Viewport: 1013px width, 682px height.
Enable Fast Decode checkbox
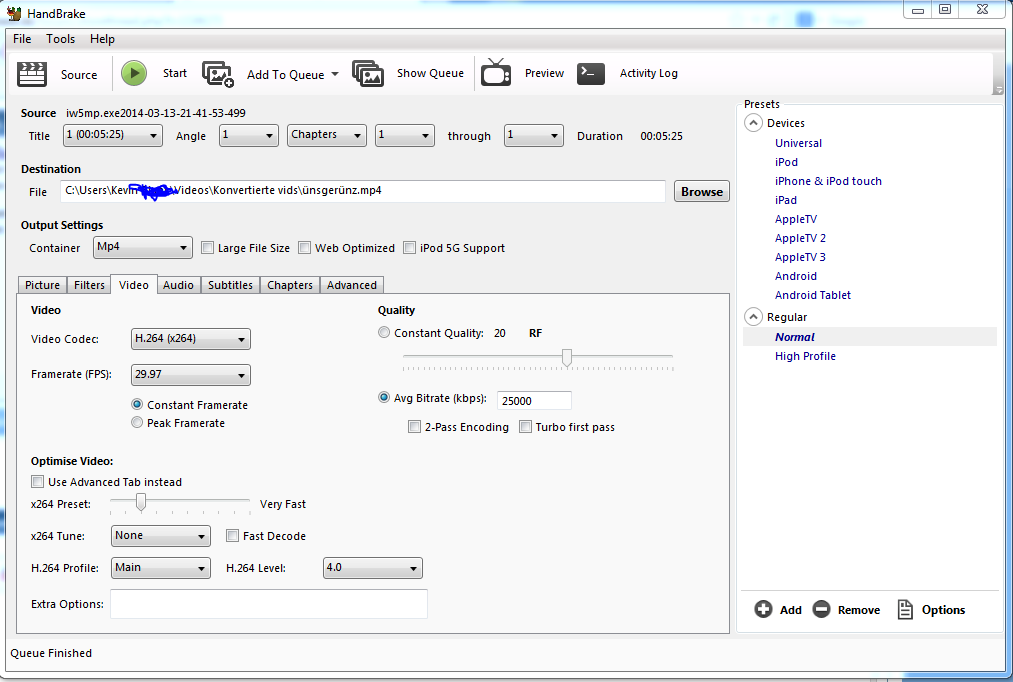[233, 535]
